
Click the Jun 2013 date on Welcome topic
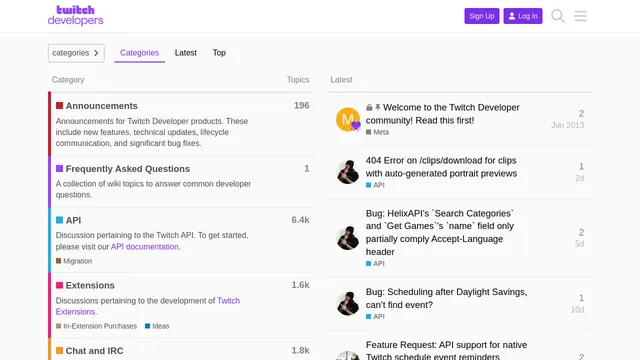click(x=567, y=125)
